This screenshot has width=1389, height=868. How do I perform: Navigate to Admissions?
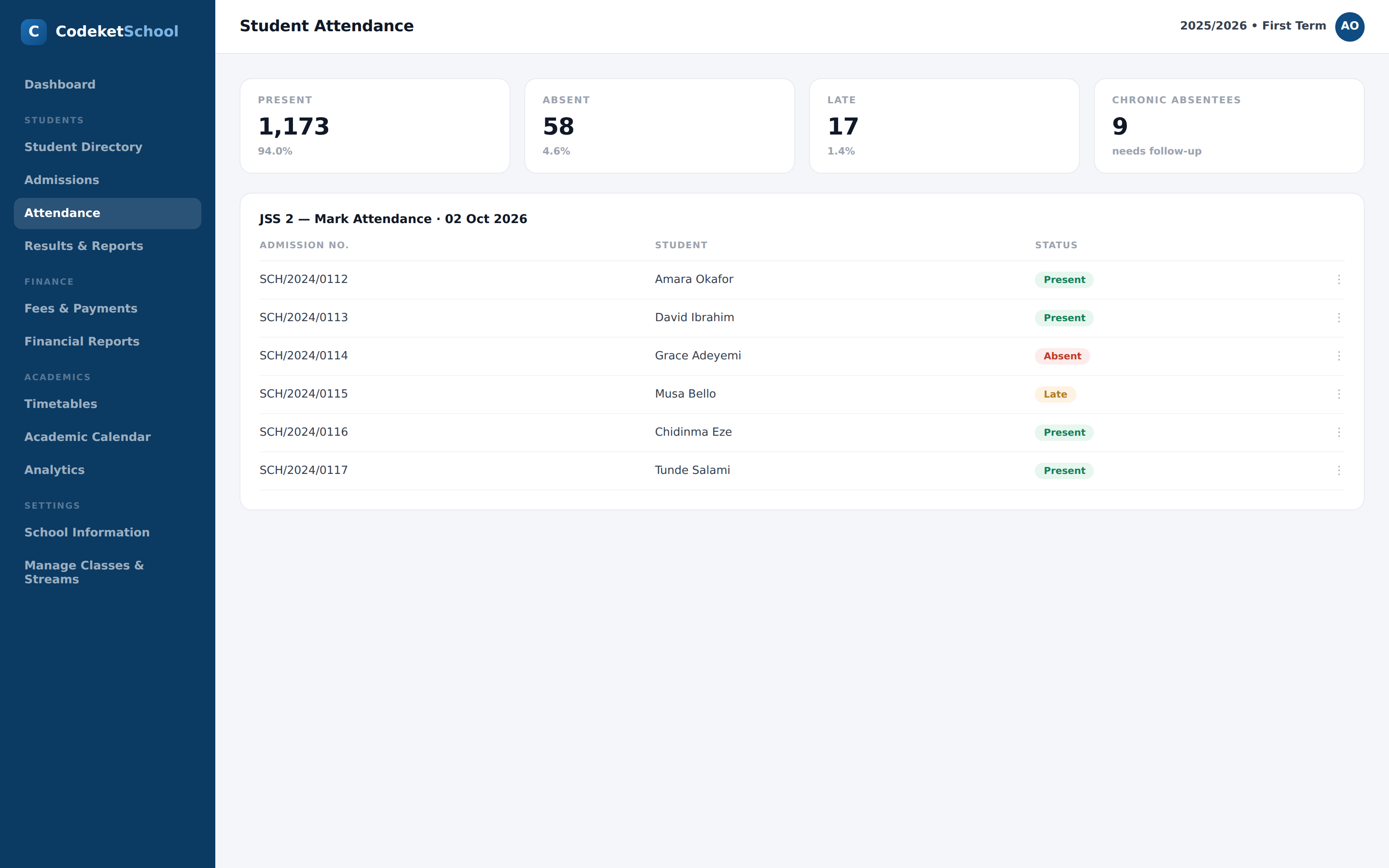(107, 180)
